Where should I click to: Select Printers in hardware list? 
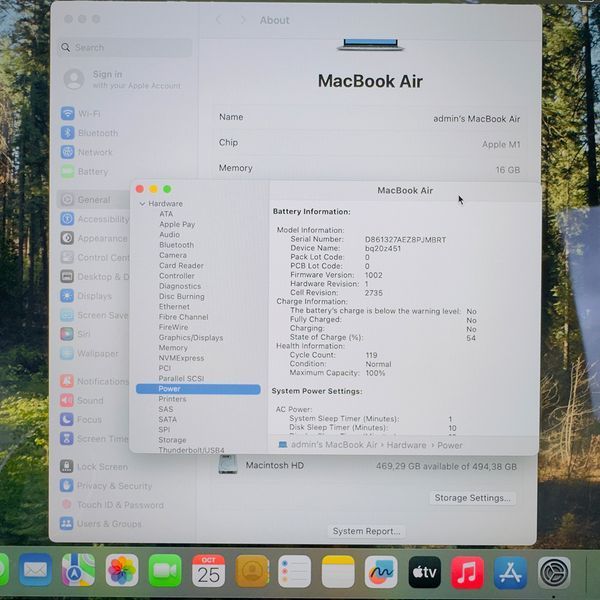pyautogui.click(x=172, y=399)
